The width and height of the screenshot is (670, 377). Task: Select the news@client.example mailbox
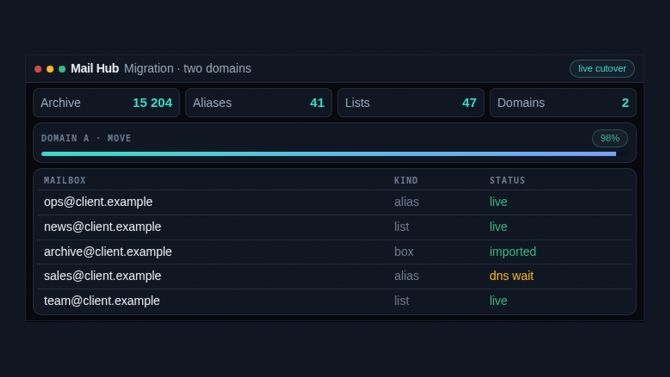click(103, 227)
